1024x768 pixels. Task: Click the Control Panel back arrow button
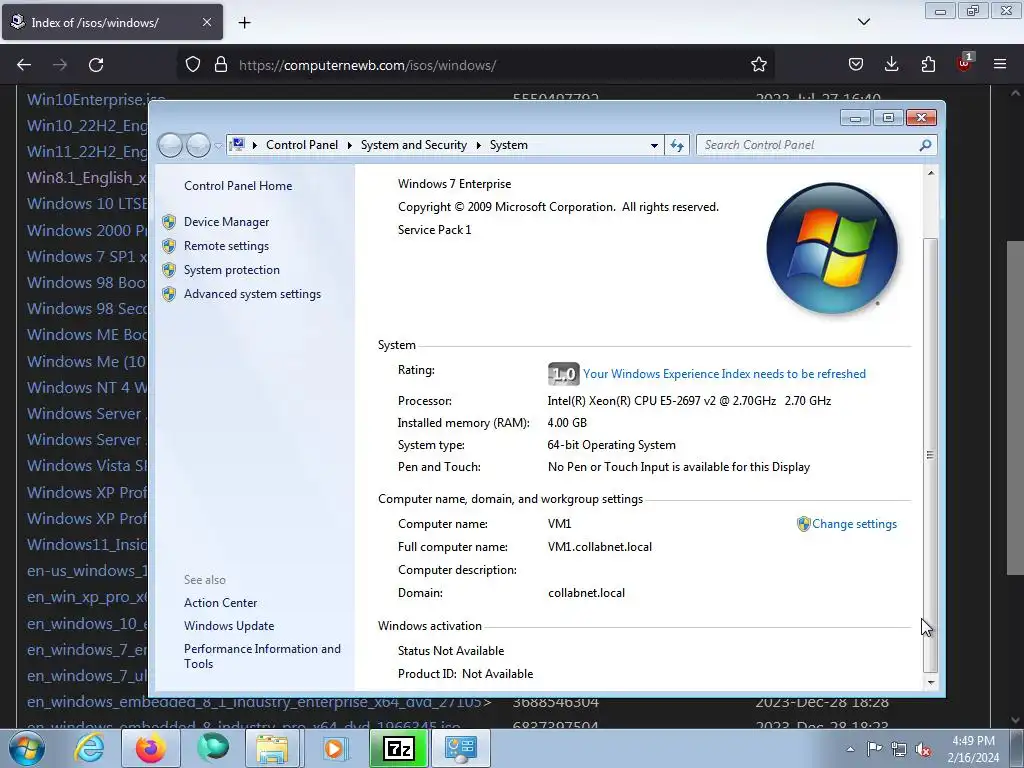[x=170, y=145]
